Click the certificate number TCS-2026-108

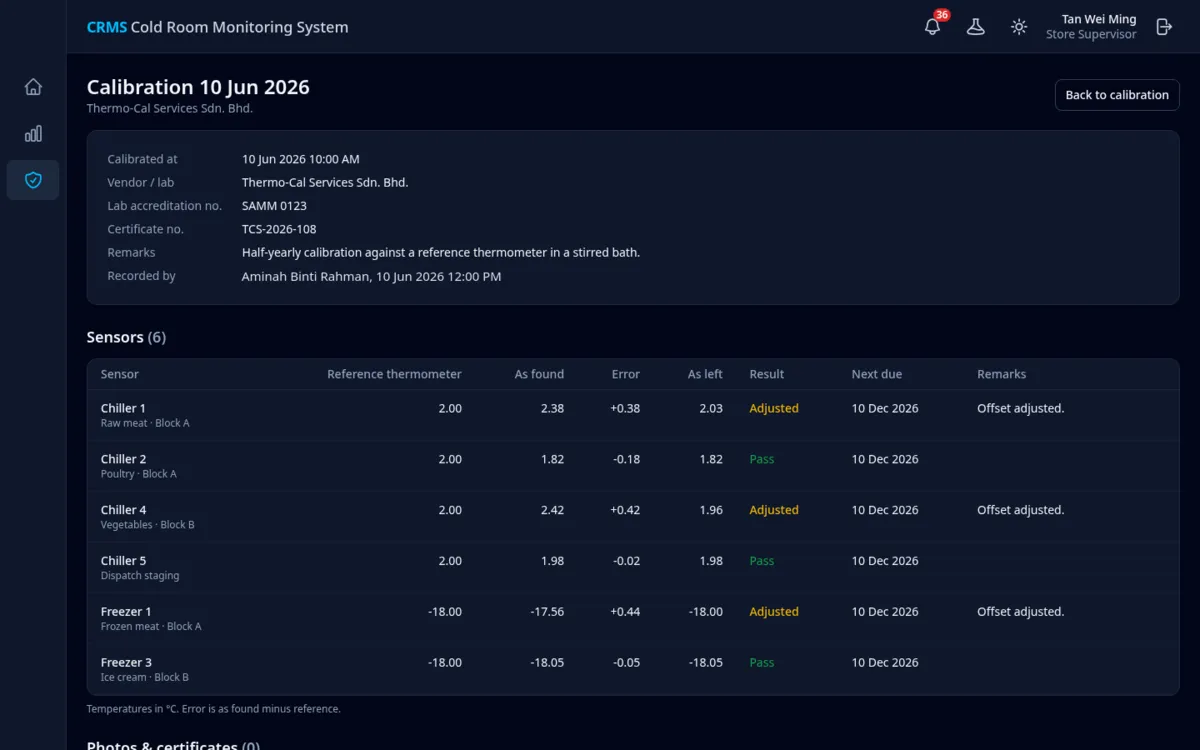[x=279, y=229]
